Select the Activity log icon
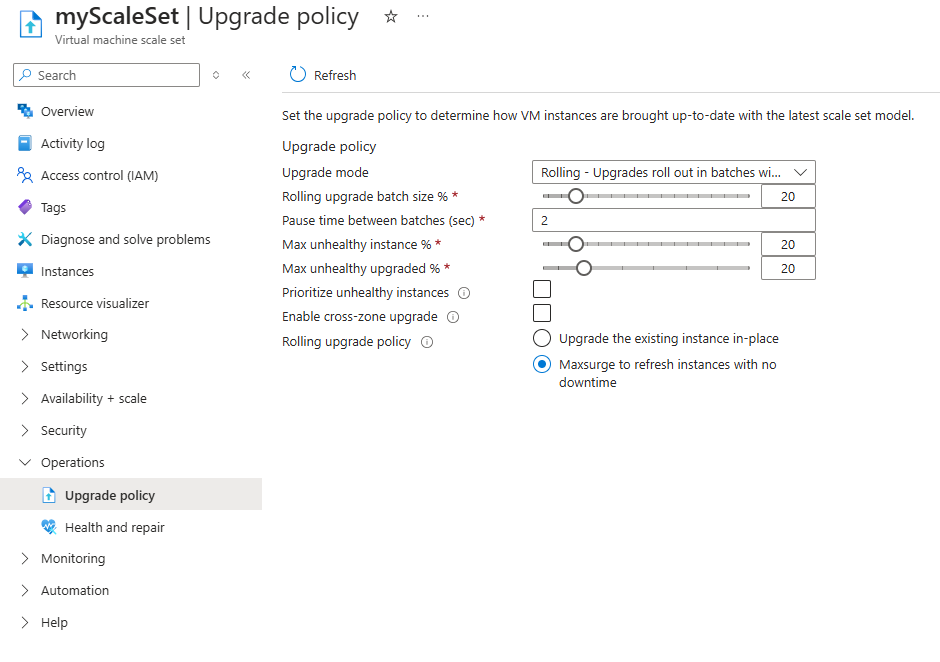Image resolution: width=940 pixels, height=662 pixels. click(x=27, y=143)
